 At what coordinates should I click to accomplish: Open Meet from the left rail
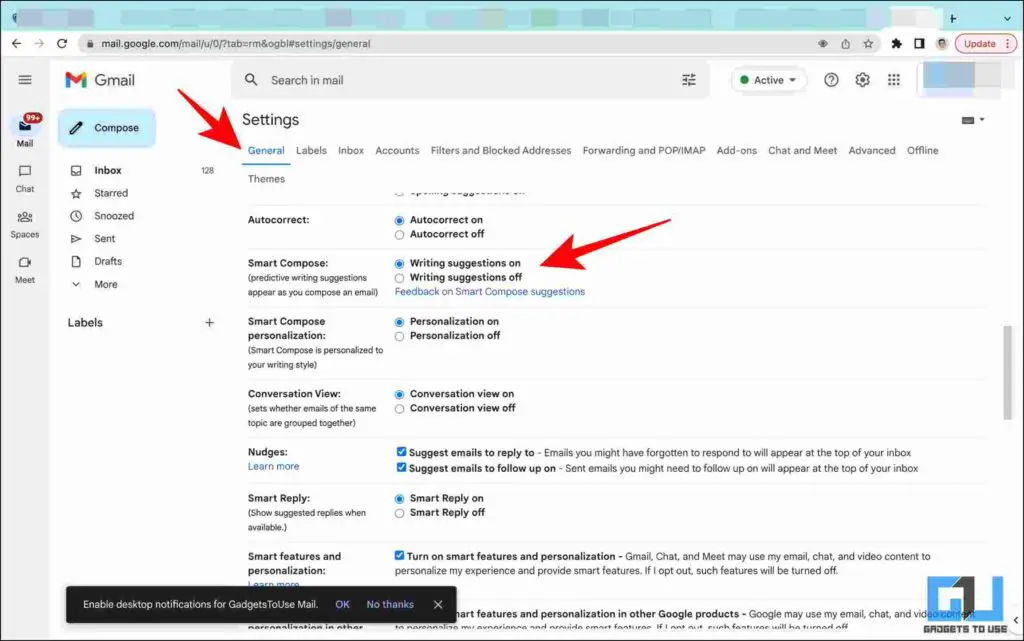pyautogui.click(x=25, y=270)
